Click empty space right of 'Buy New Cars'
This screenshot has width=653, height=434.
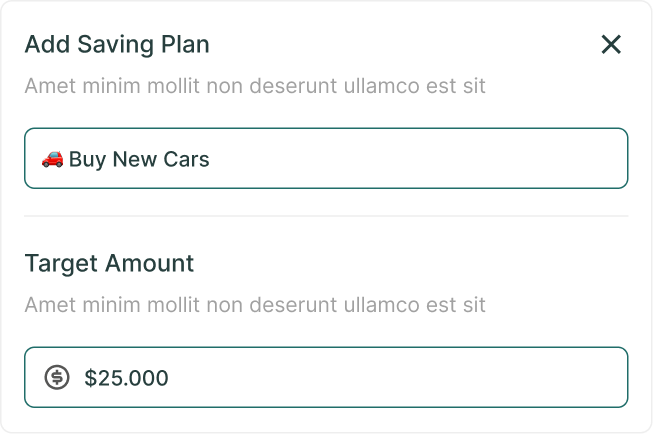(420, 158)
